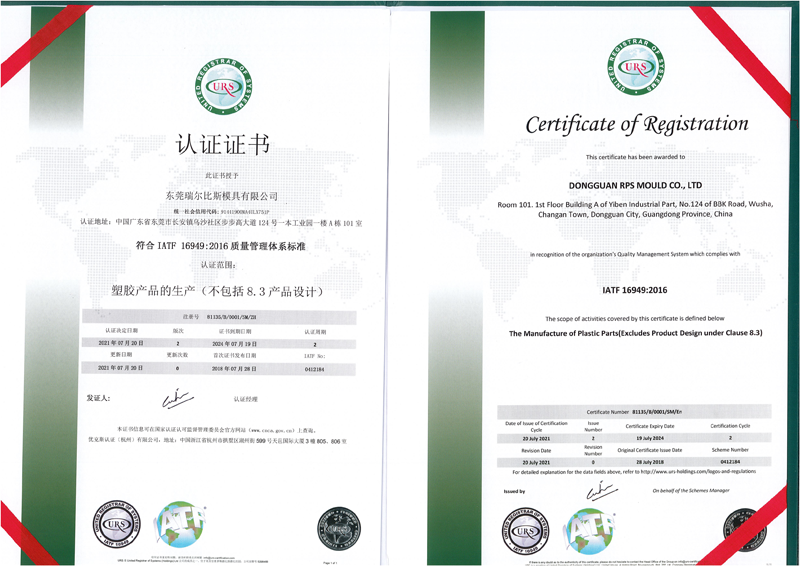Click the Scheme Number label

(x=730, y=450)
